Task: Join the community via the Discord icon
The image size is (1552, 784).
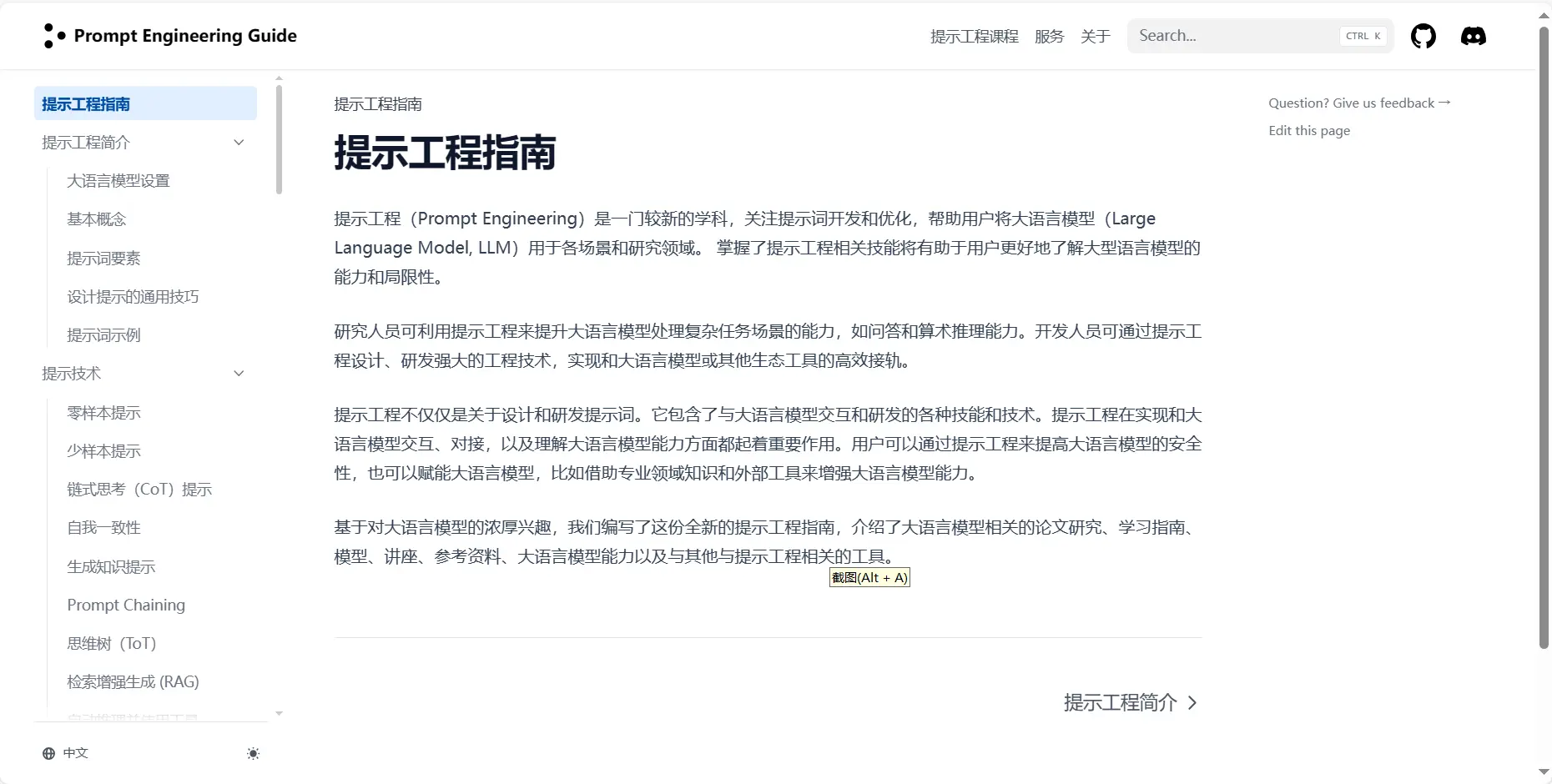Action: [x=1474, y=36]
